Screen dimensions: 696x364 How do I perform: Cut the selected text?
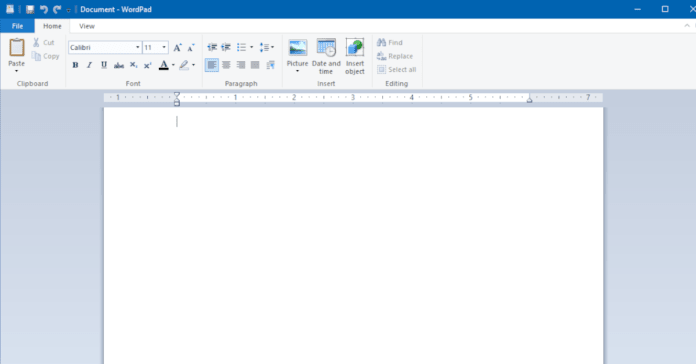44,43
